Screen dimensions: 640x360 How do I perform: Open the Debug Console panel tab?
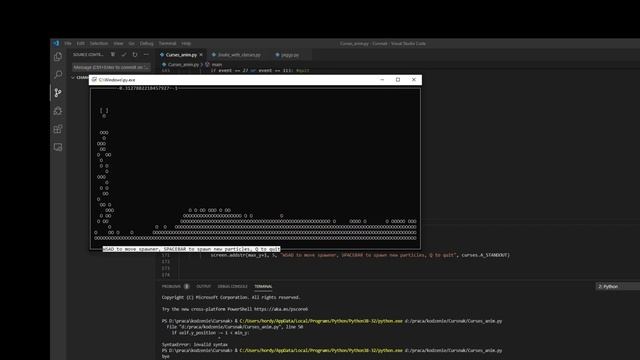[232, 287]
